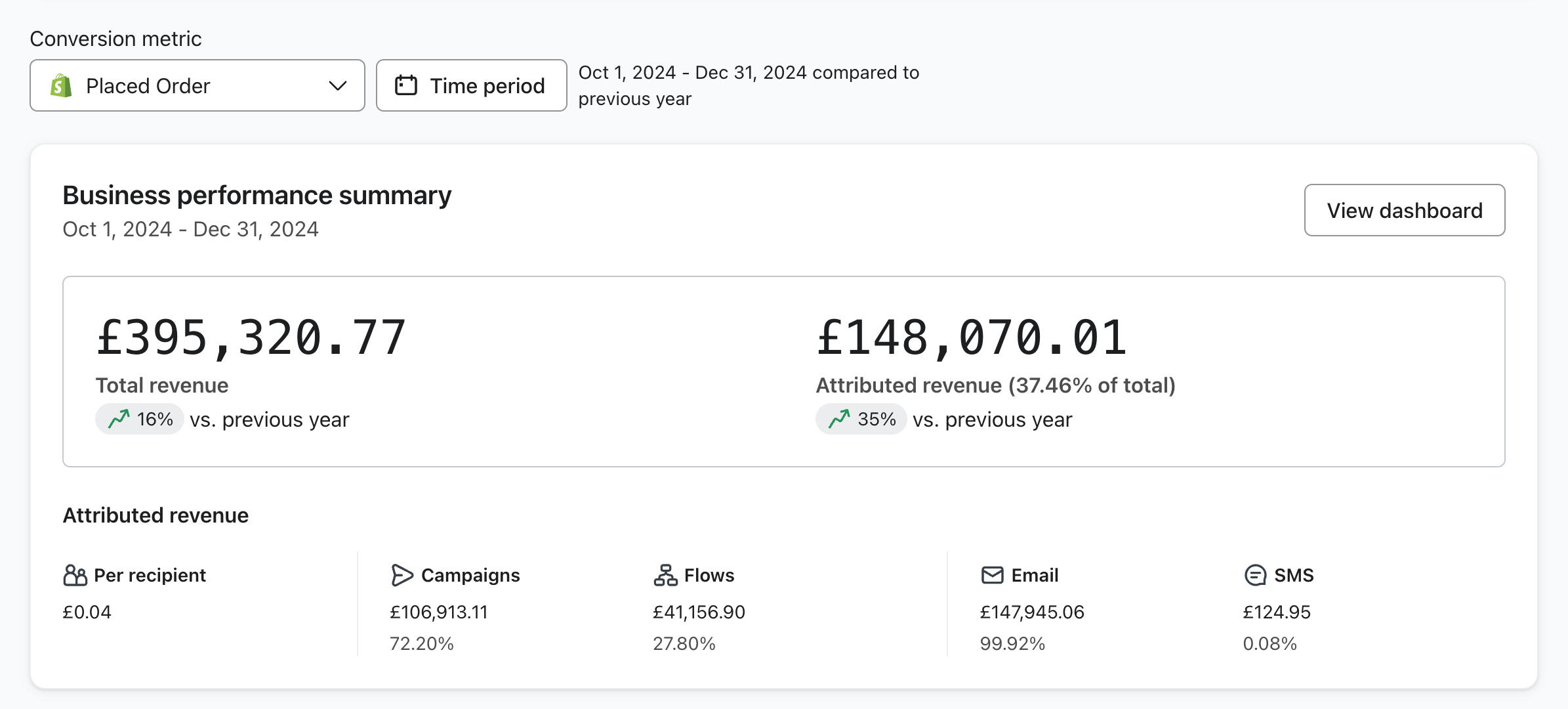Click the Per recipient people icon
This screenshot has height=709, width=1568.
[75, 575]
